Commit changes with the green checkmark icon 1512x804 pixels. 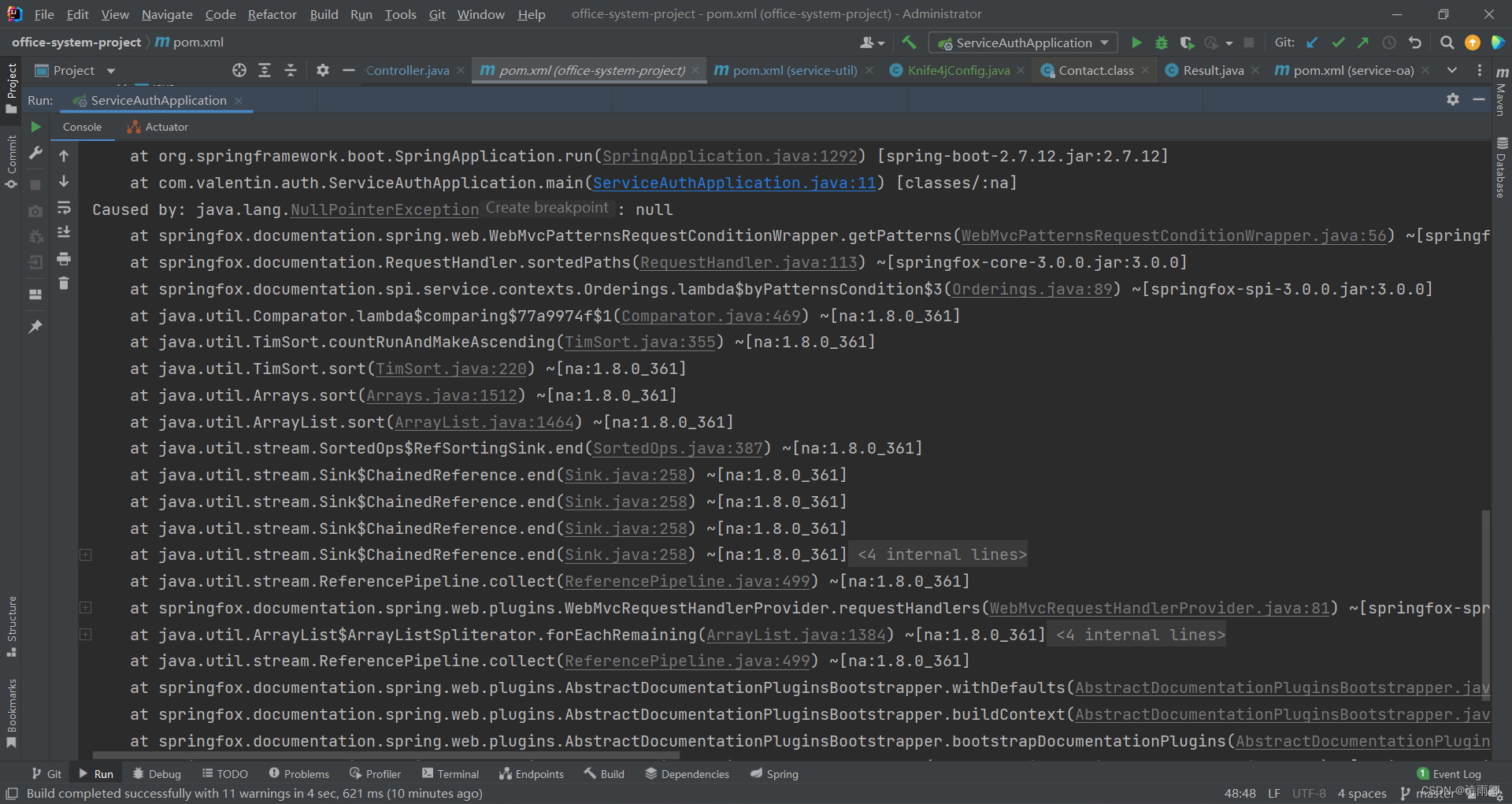pyautogui.click(x=1338, y=43)
